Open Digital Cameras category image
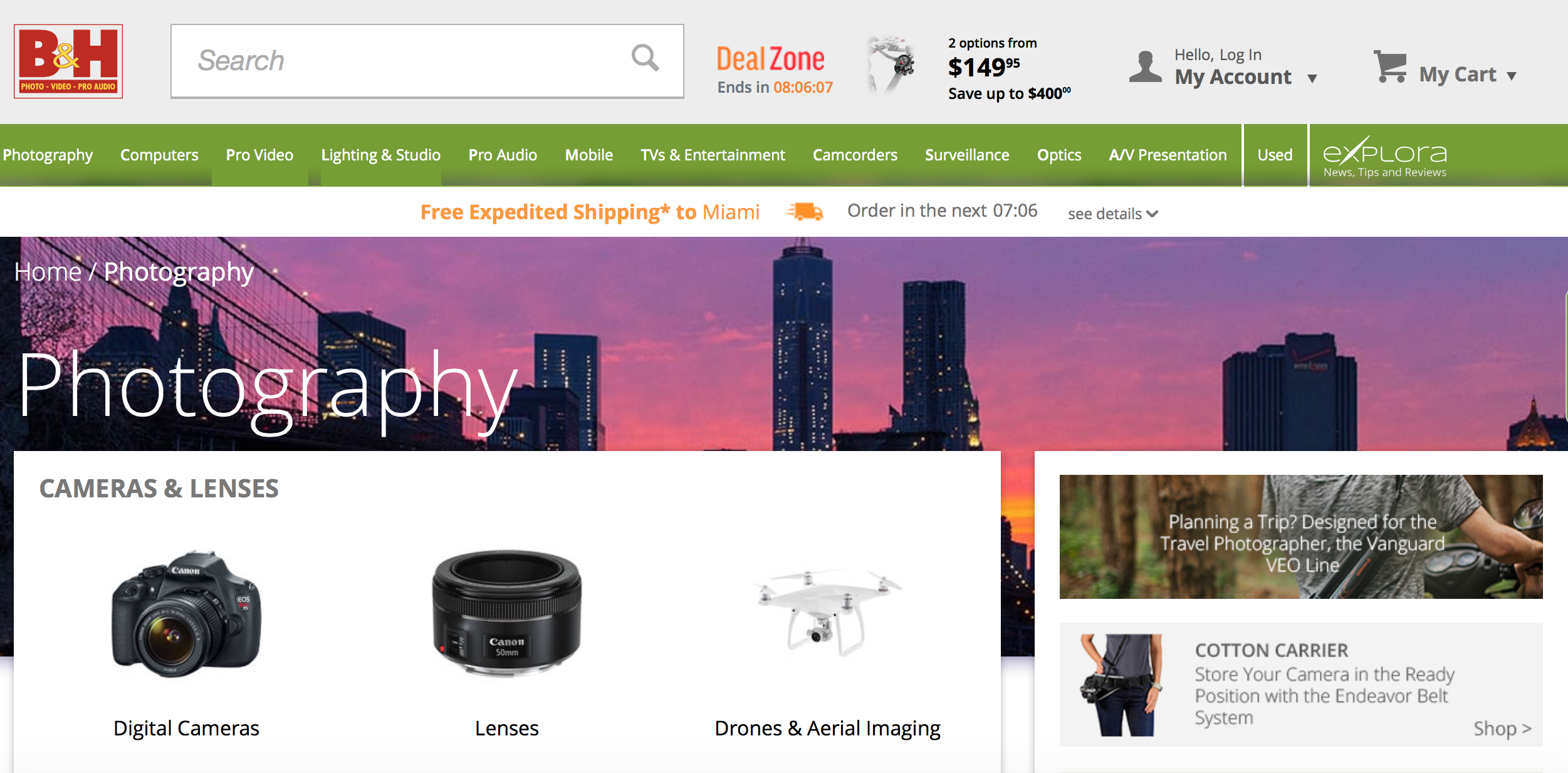 click(x=186, y=614)
